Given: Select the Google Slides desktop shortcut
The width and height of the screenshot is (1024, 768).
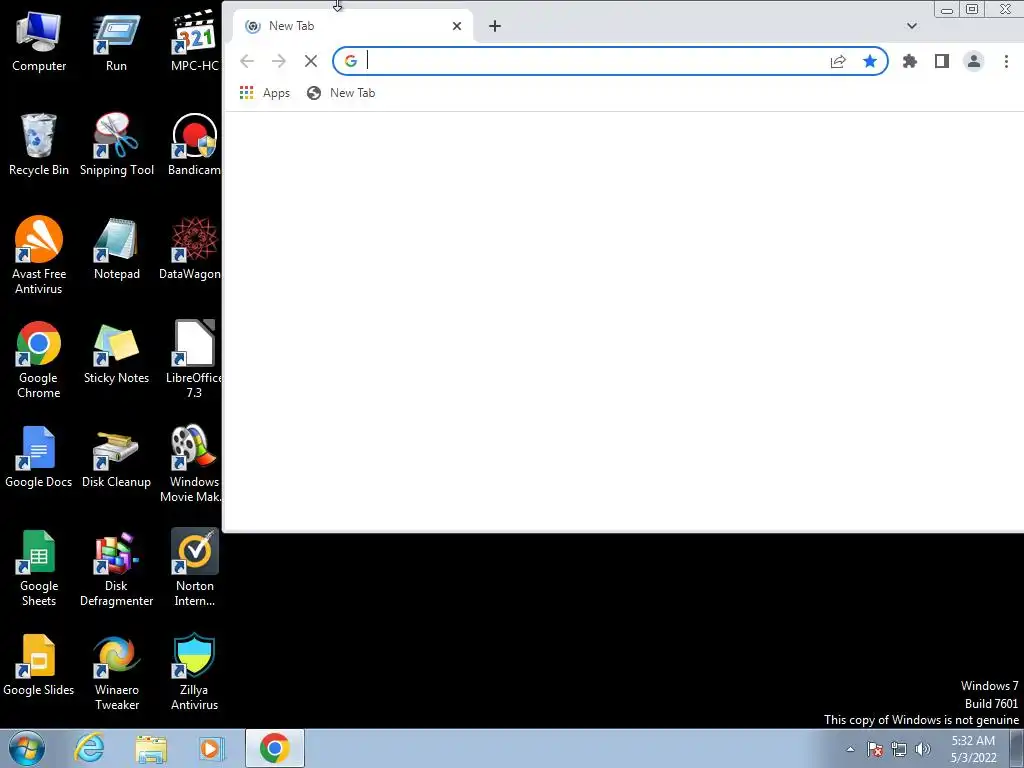Looking at the screenshot, I should [x=39, y=665].
